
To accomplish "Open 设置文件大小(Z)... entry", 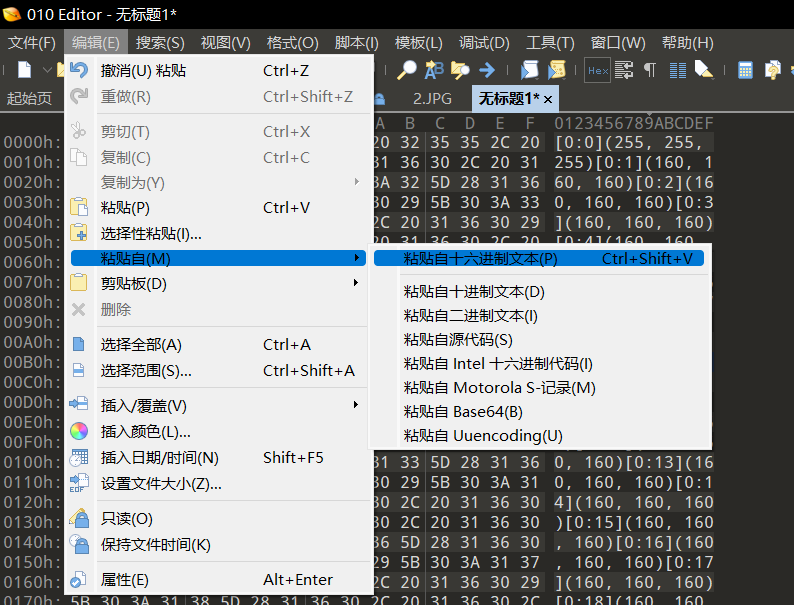I will [x=218, y=484].
